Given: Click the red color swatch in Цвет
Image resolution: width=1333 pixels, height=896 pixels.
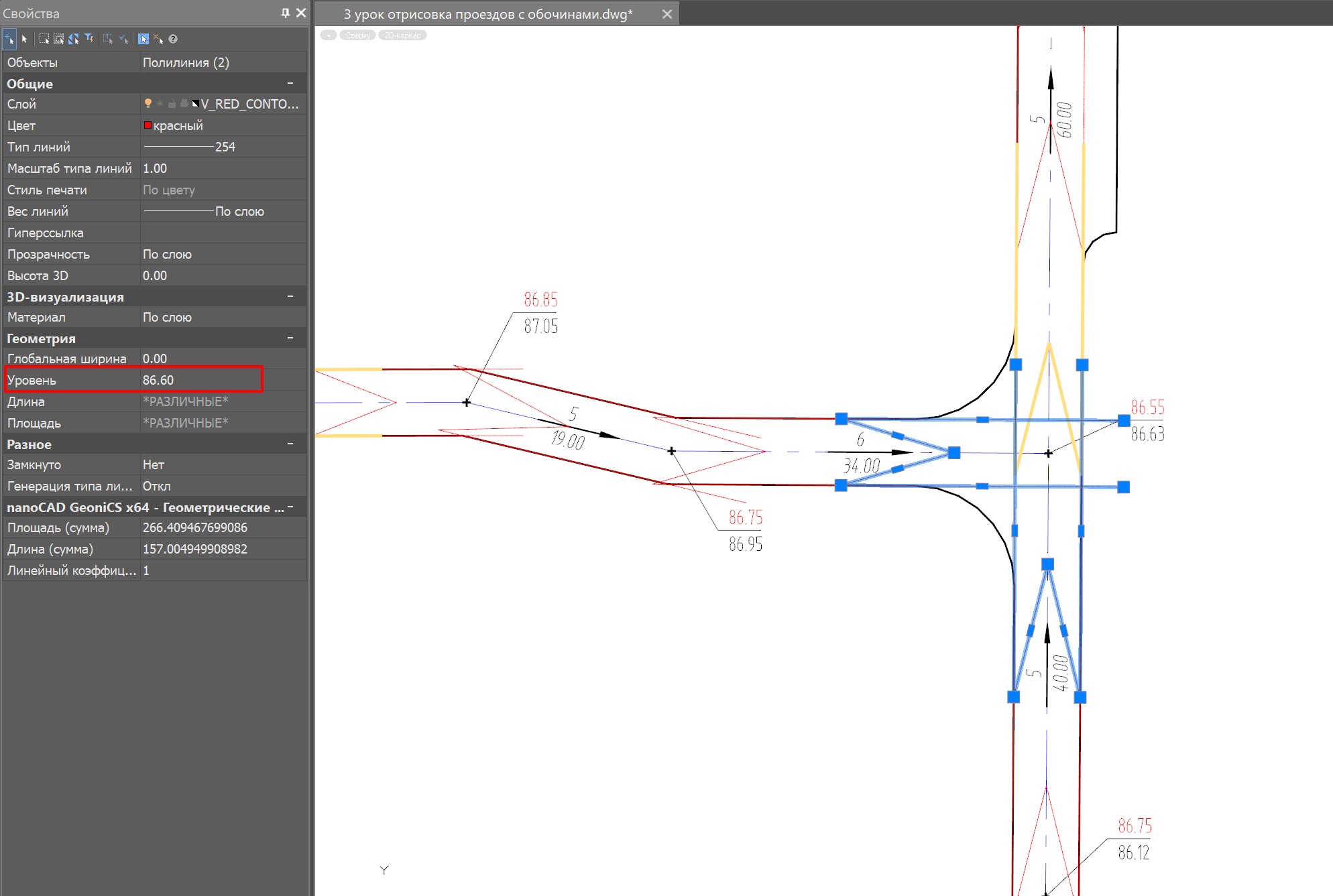Looking at the screenshot, I should (x=148, y=125).
